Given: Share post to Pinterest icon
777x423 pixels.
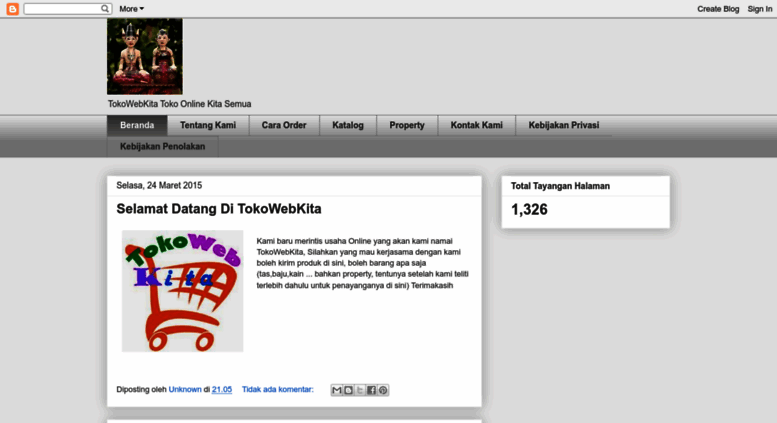Looking at the screenshot, I should point(383,390).
